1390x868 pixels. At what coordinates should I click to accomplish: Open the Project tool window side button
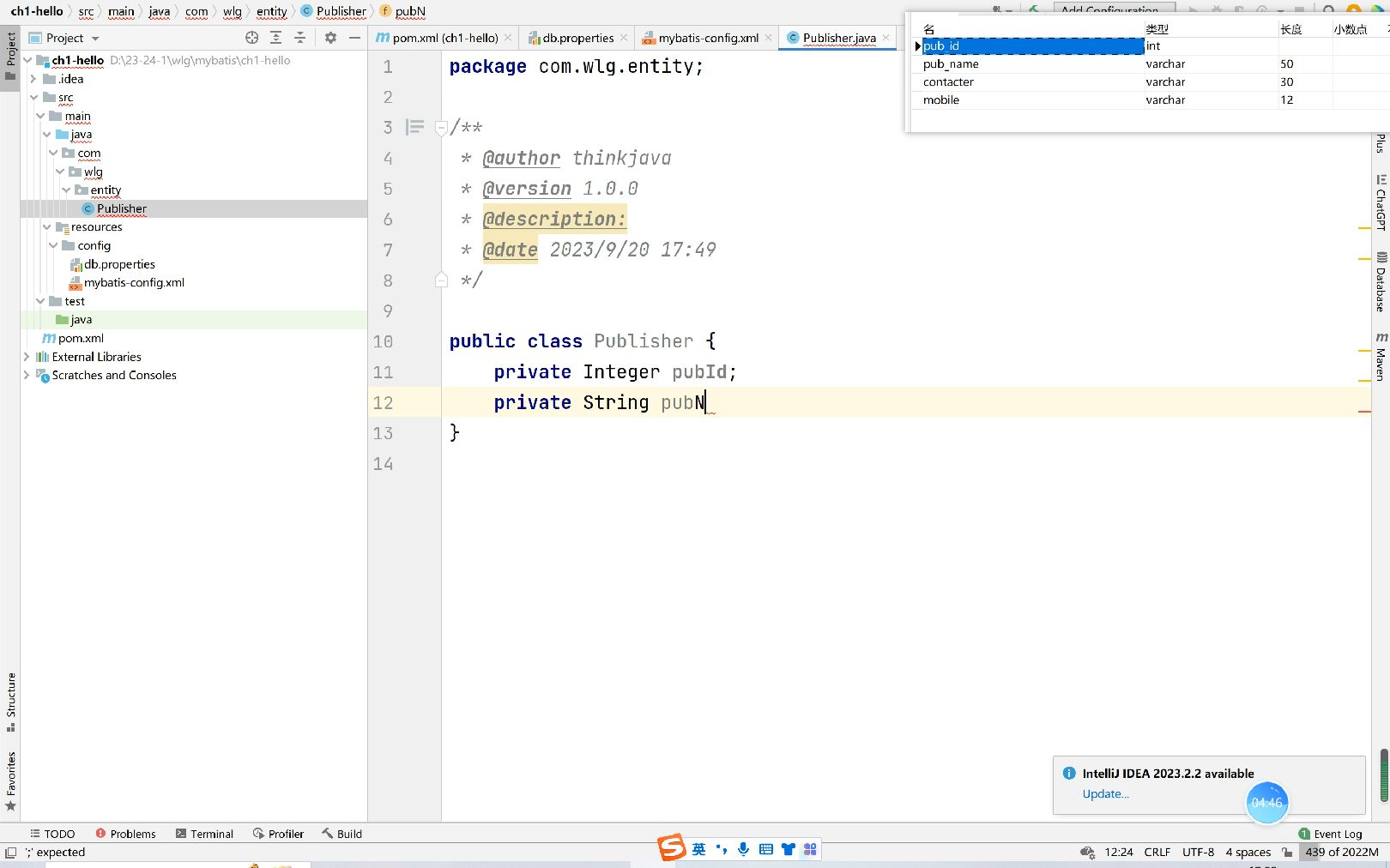point(10,56)
